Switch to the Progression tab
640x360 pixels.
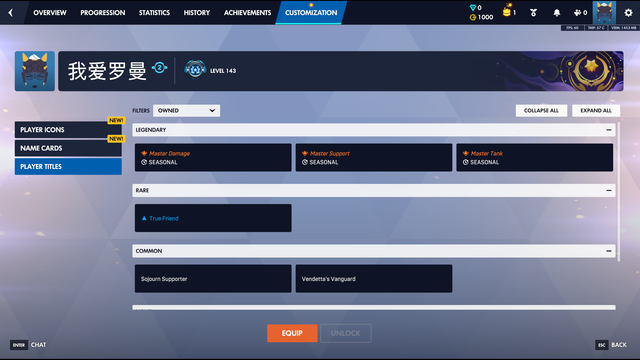(x=103, y=13)
